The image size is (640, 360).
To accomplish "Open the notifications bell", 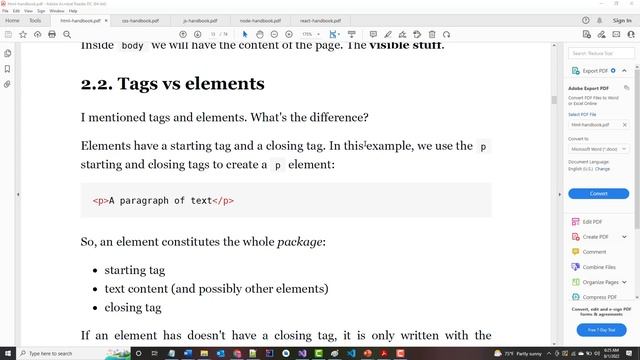I will [600, 20].
